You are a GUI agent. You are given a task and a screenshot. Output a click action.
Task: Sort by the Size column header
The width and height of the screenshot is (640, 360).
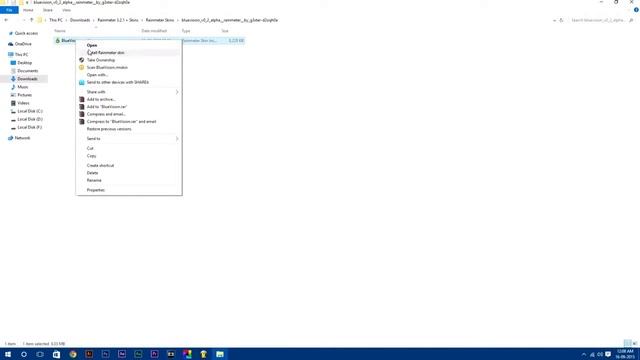point(225,31)
